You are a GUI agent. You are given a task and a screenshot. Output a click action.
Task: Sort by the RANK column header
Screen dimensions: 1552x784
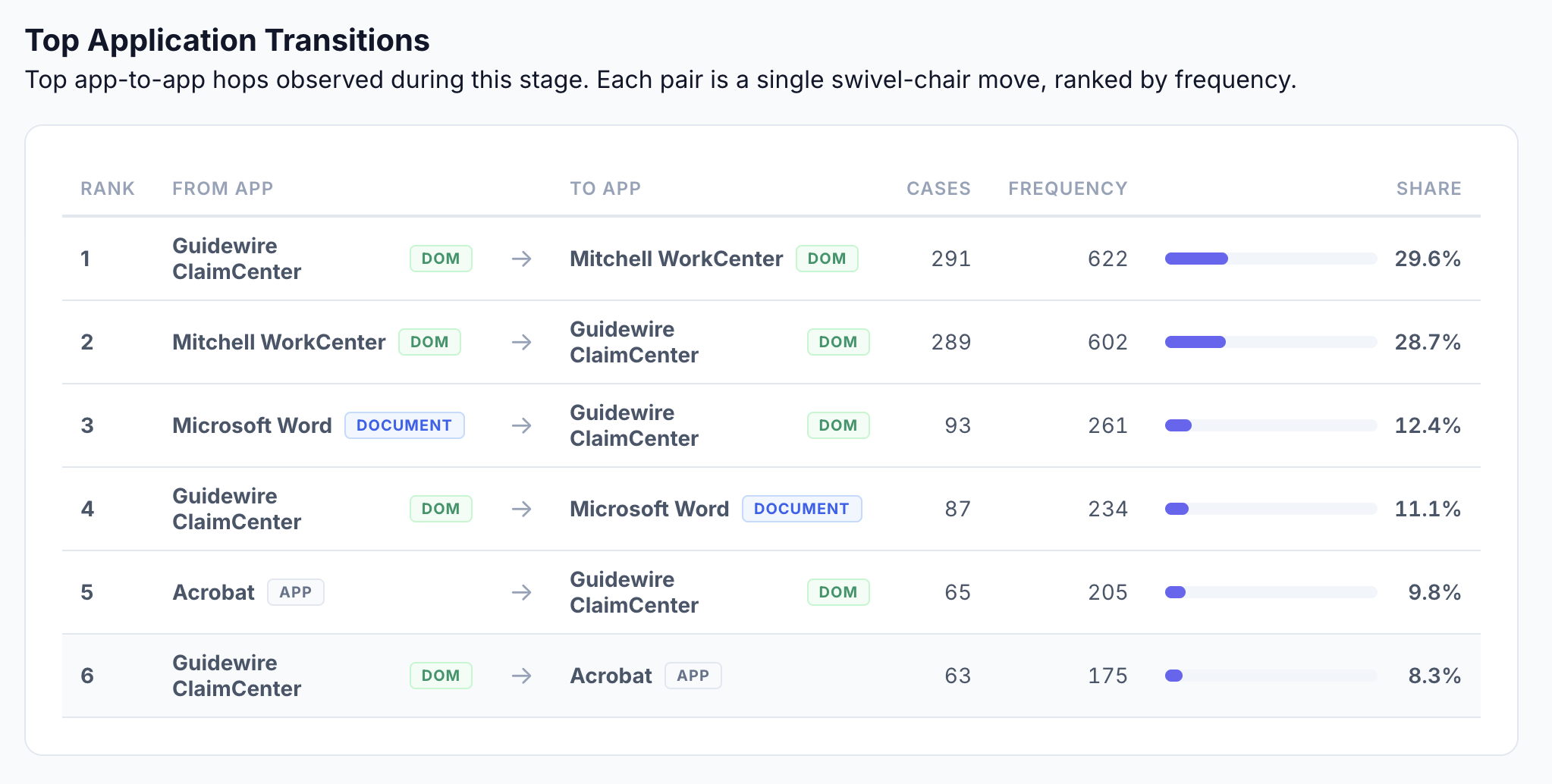tap(108, 189)
